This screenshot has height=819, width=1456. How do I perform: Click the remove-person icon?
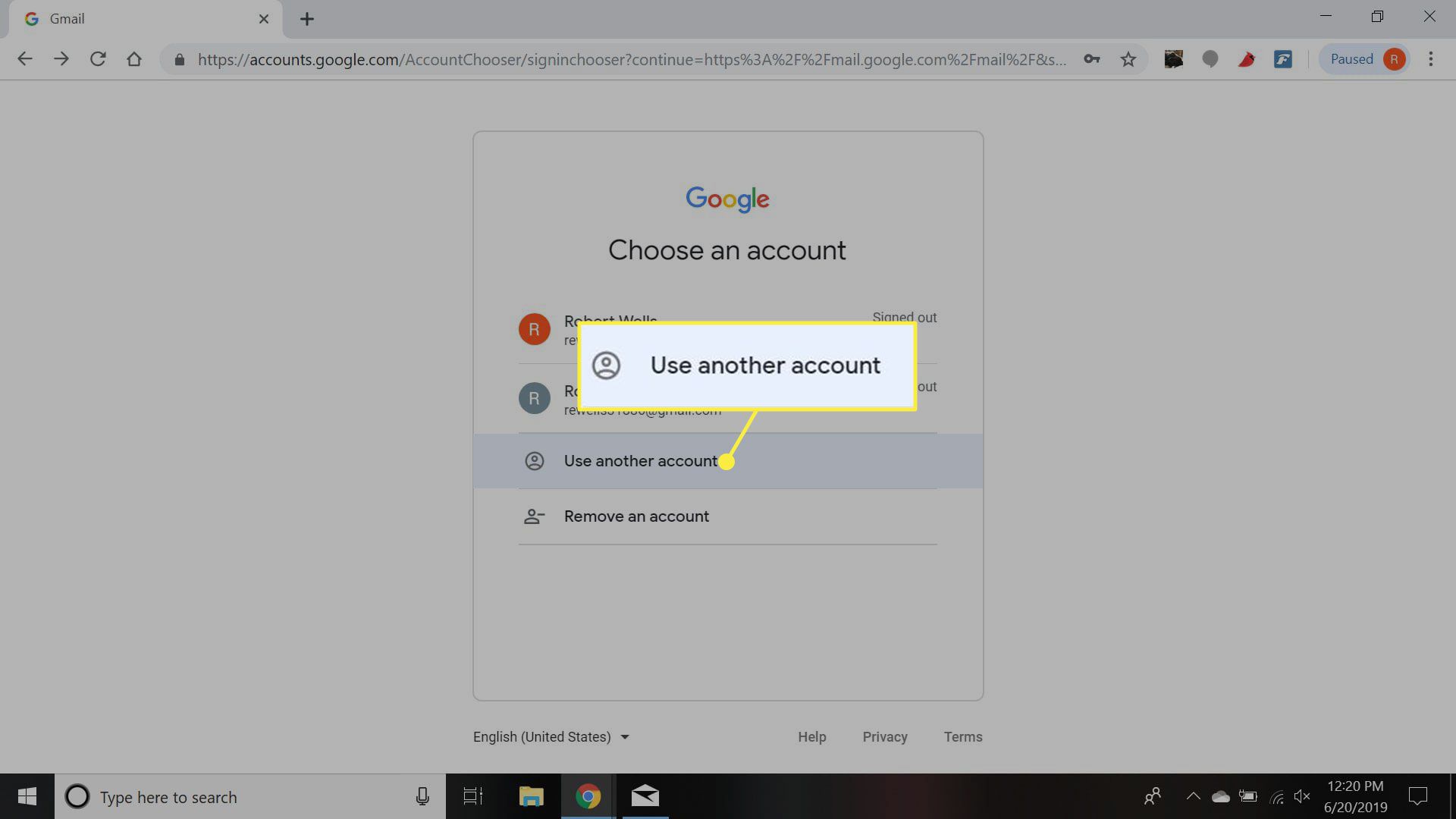coord(535,516)
